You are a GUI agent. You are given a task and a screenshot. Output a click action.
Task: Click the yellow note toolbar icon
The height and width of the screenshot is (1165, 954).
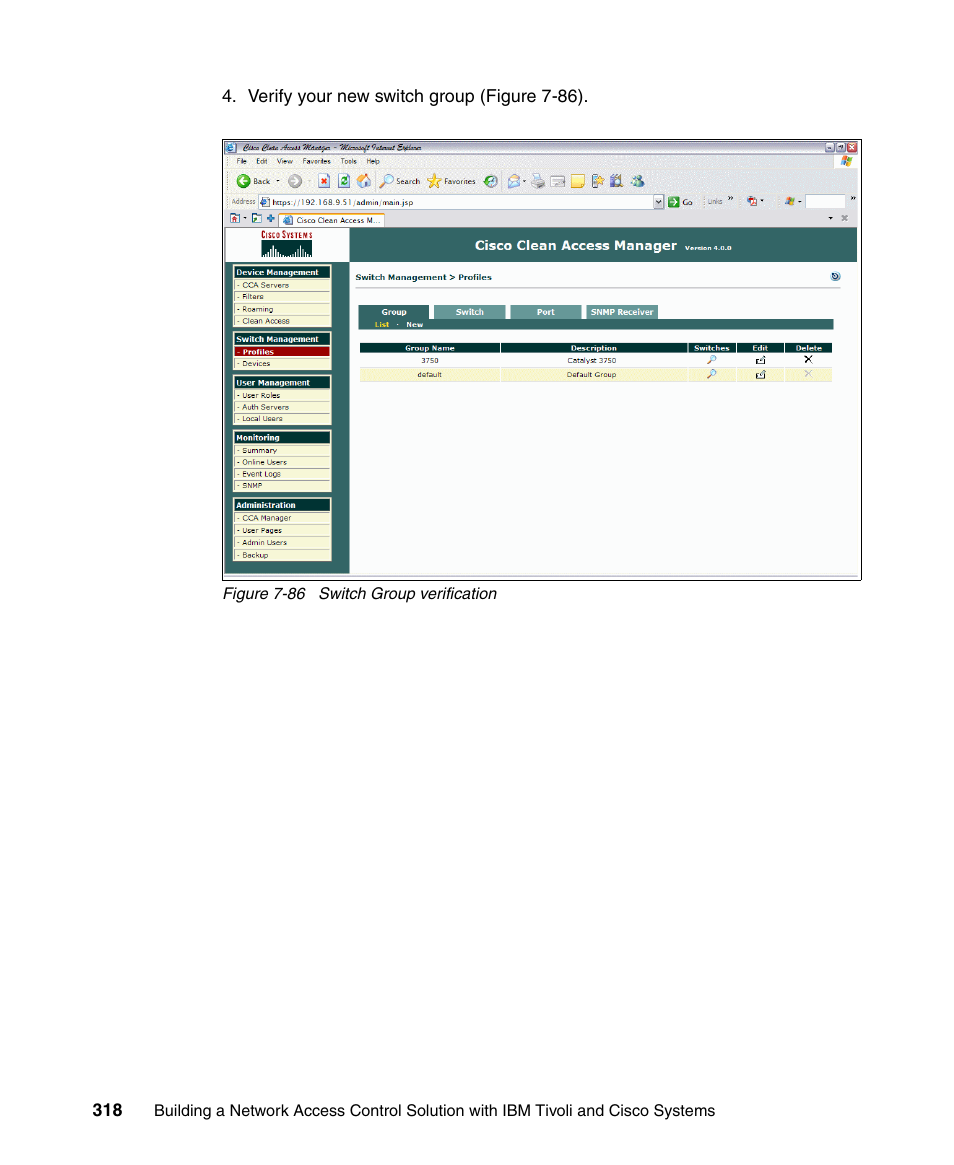tap(577, 181)
